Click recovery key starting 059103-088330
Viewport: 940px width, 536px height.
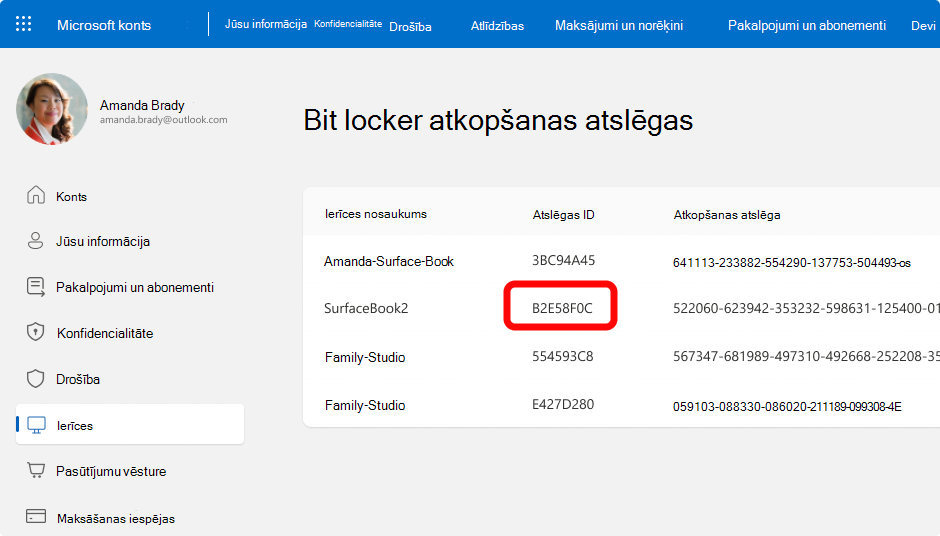(x=787, y=406)
